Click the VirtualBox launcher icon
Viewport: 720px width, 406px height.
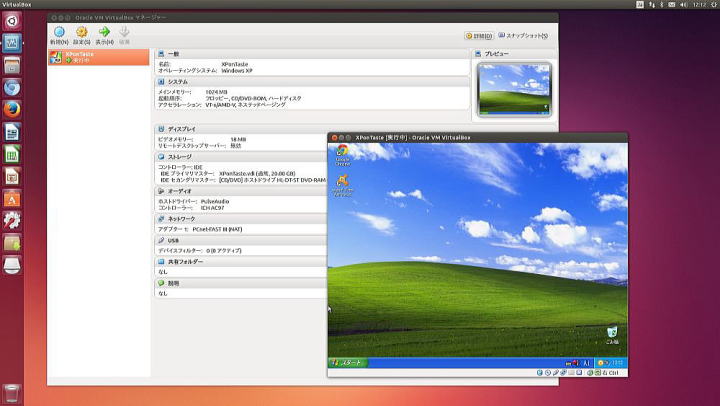point(12,43)
